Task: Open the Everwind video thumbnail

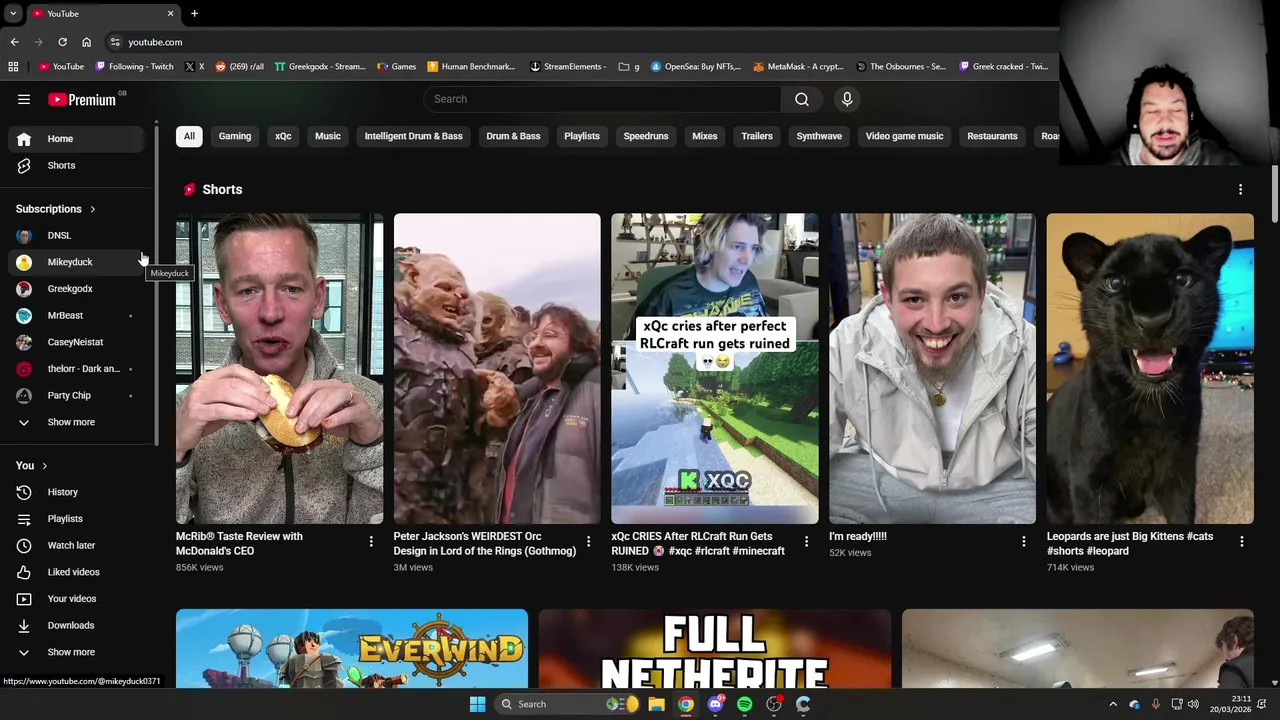Action: [x=352, y=648]
